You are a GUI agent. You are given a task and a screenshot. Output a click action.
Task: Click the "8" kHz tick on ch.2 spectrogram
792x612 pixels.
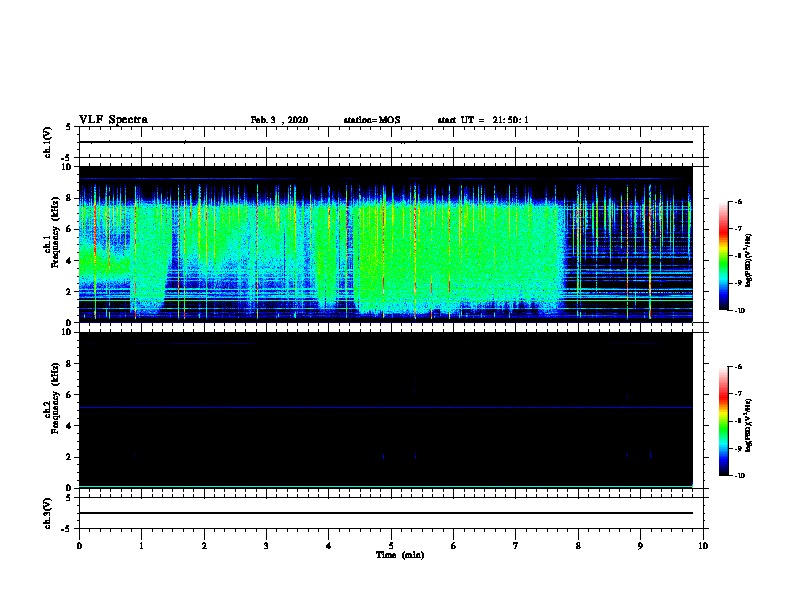click(70, 364)
